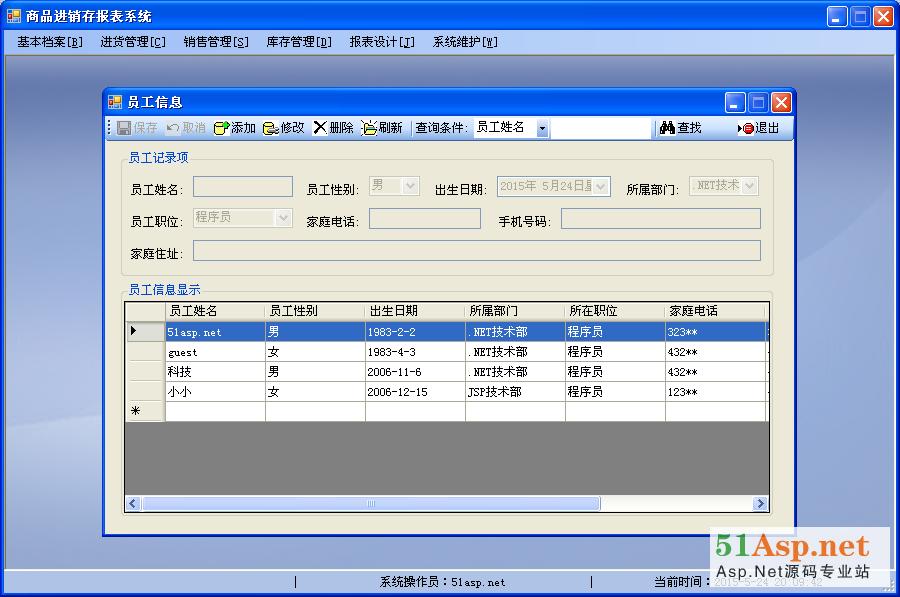Open the department (所属部门) dropdown
The image size is (900, 597).
click(x=749, y=186)
